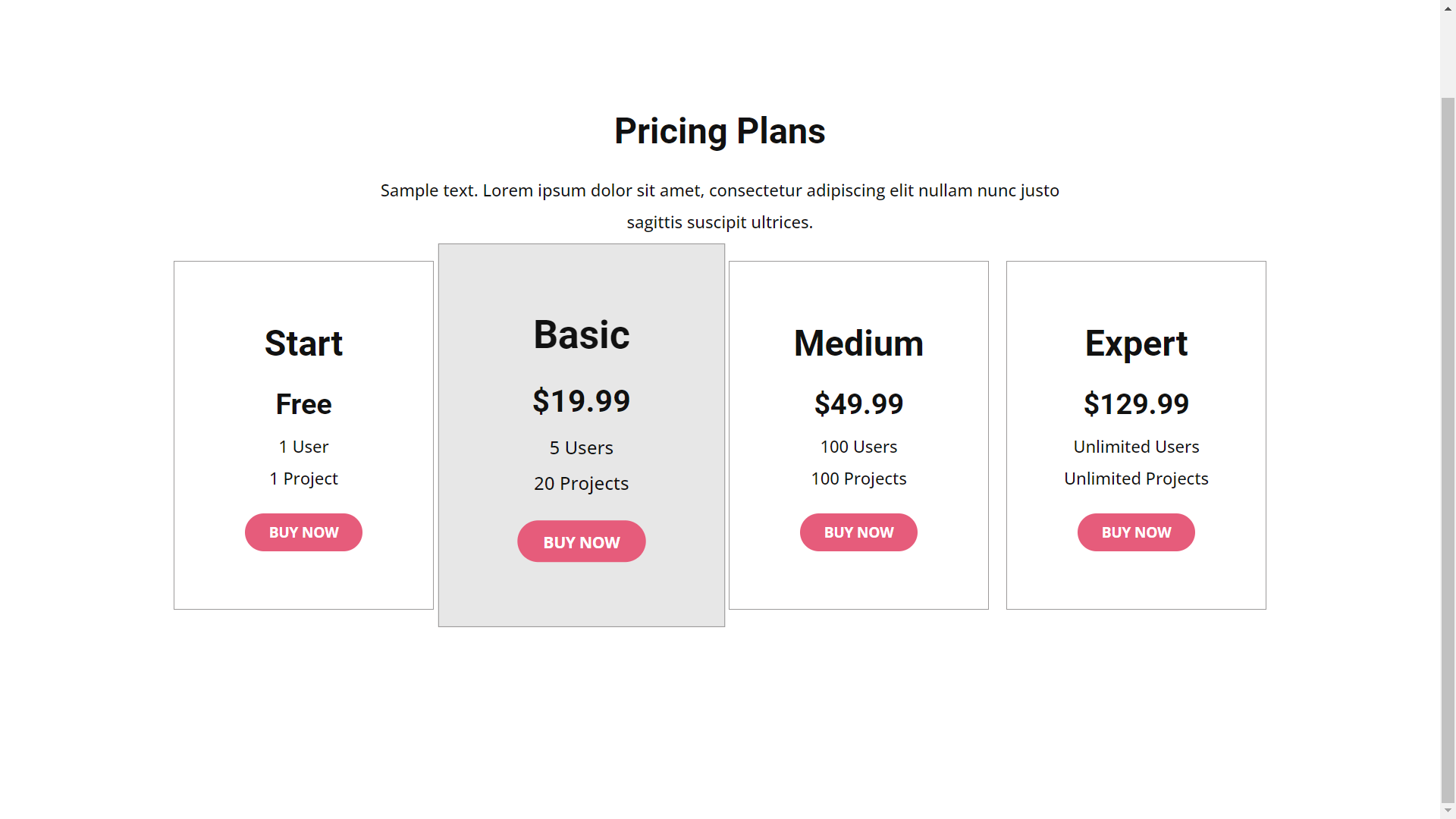This screenshot has height=819, width=1456.
Task: Select the $49.99 price text
Action: tap(858, 404)
